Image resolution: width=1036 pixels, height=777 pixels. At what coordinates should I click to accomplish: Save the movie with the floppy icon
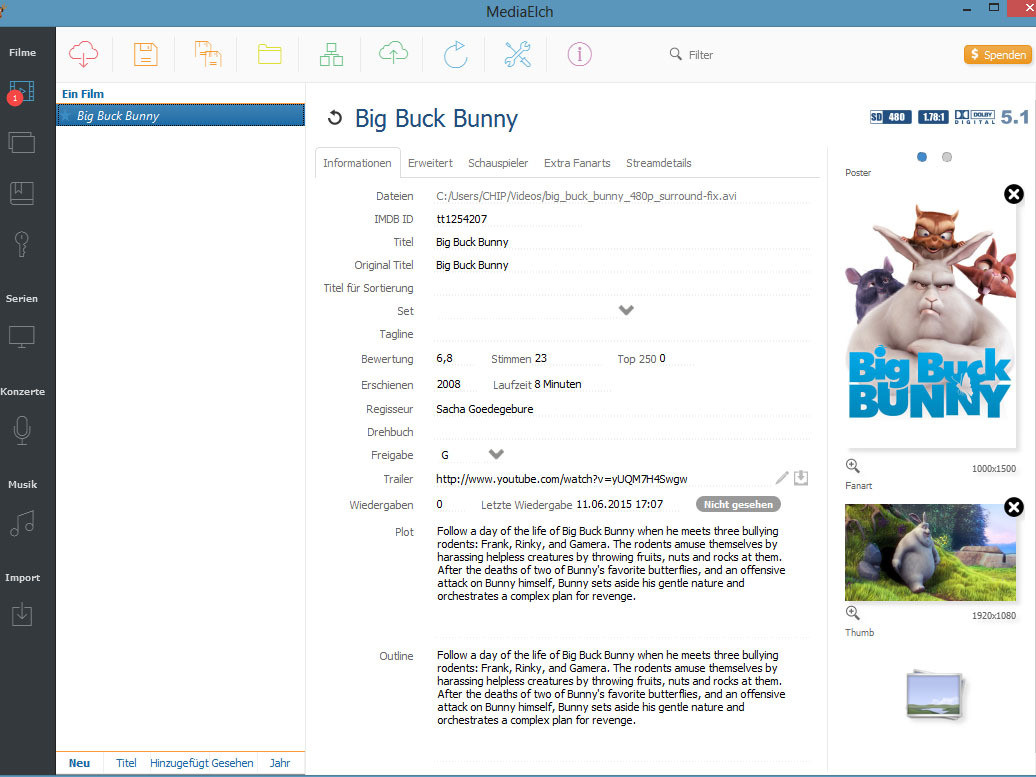pos(145,54)
